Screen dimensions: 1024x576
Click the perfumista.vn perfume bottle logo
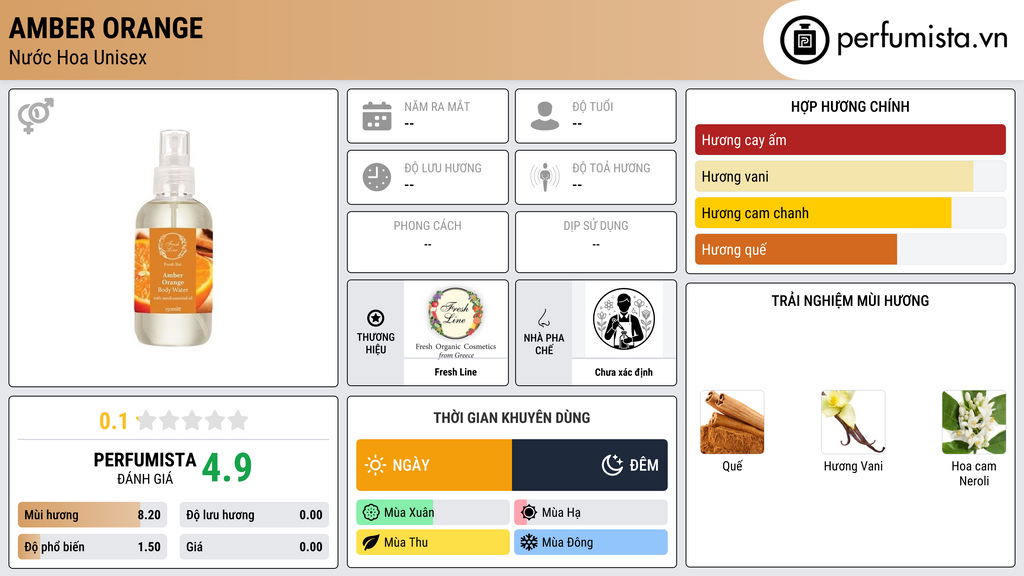[804, 40]
